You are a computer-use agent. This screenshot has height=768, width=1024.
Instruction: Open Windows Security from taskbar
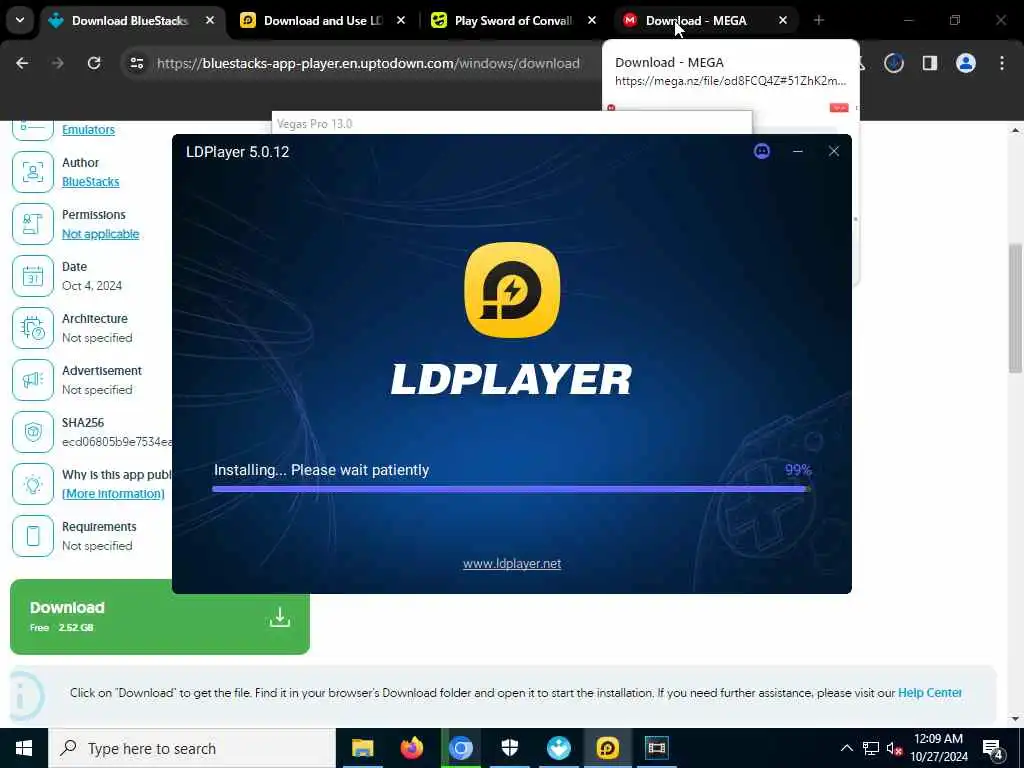pos(509,748)
